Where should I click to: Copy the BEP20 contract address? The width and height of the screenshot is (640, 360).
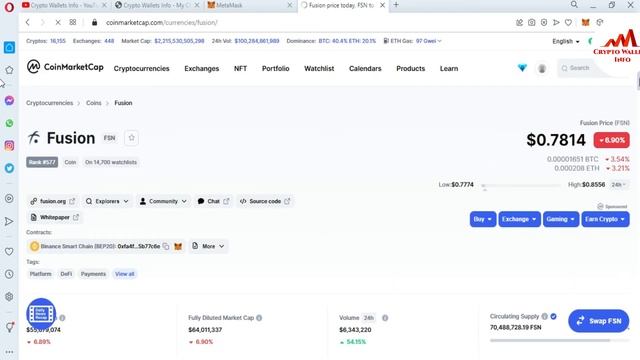[166, 246]
